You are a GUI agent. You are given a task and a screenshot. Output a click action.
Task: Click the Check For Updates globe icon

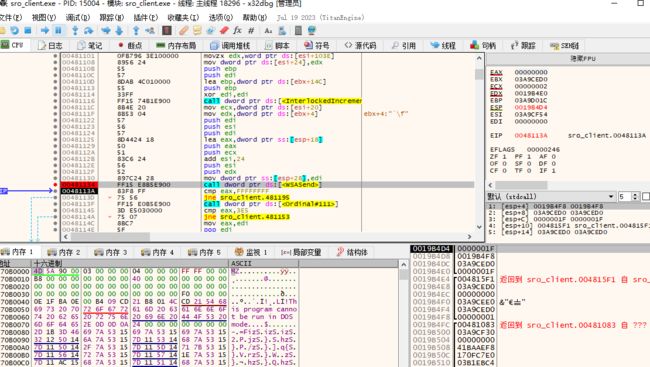tap(312, 30)
